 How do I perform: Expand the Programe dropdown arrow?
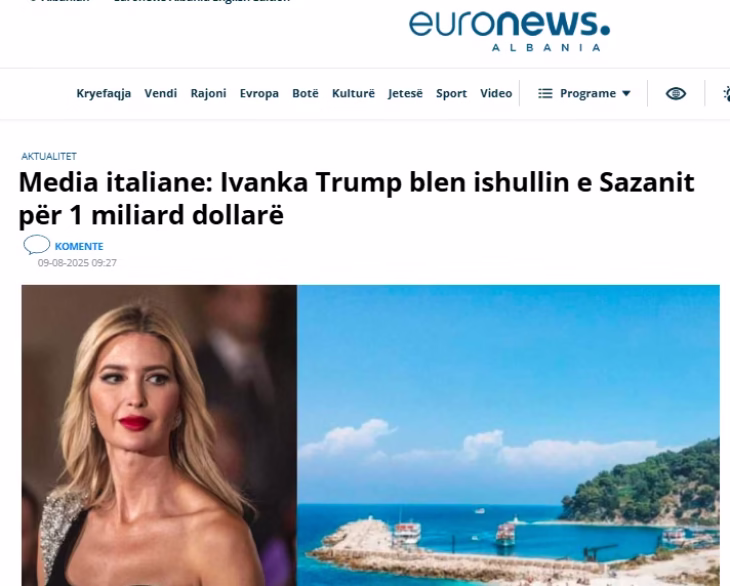tap(626, 94)
